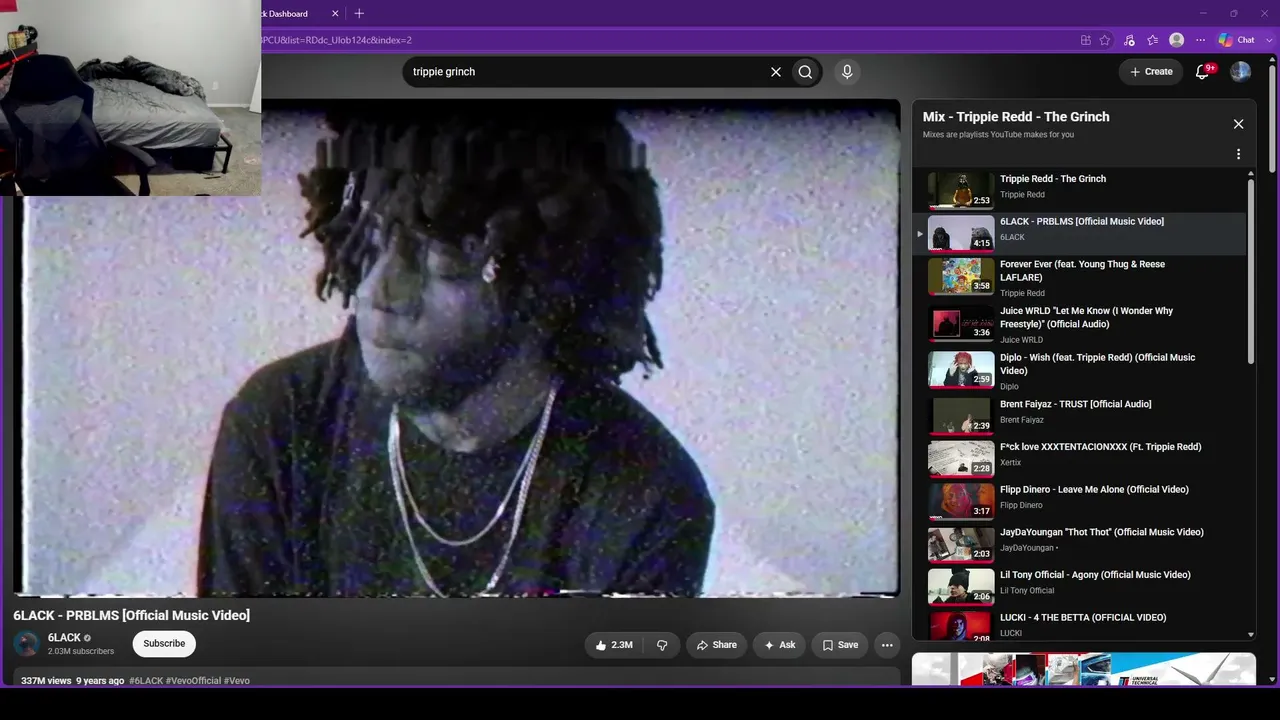Subscribe to the 6LACK channel

pyautogui.click(x=164, y=643)
